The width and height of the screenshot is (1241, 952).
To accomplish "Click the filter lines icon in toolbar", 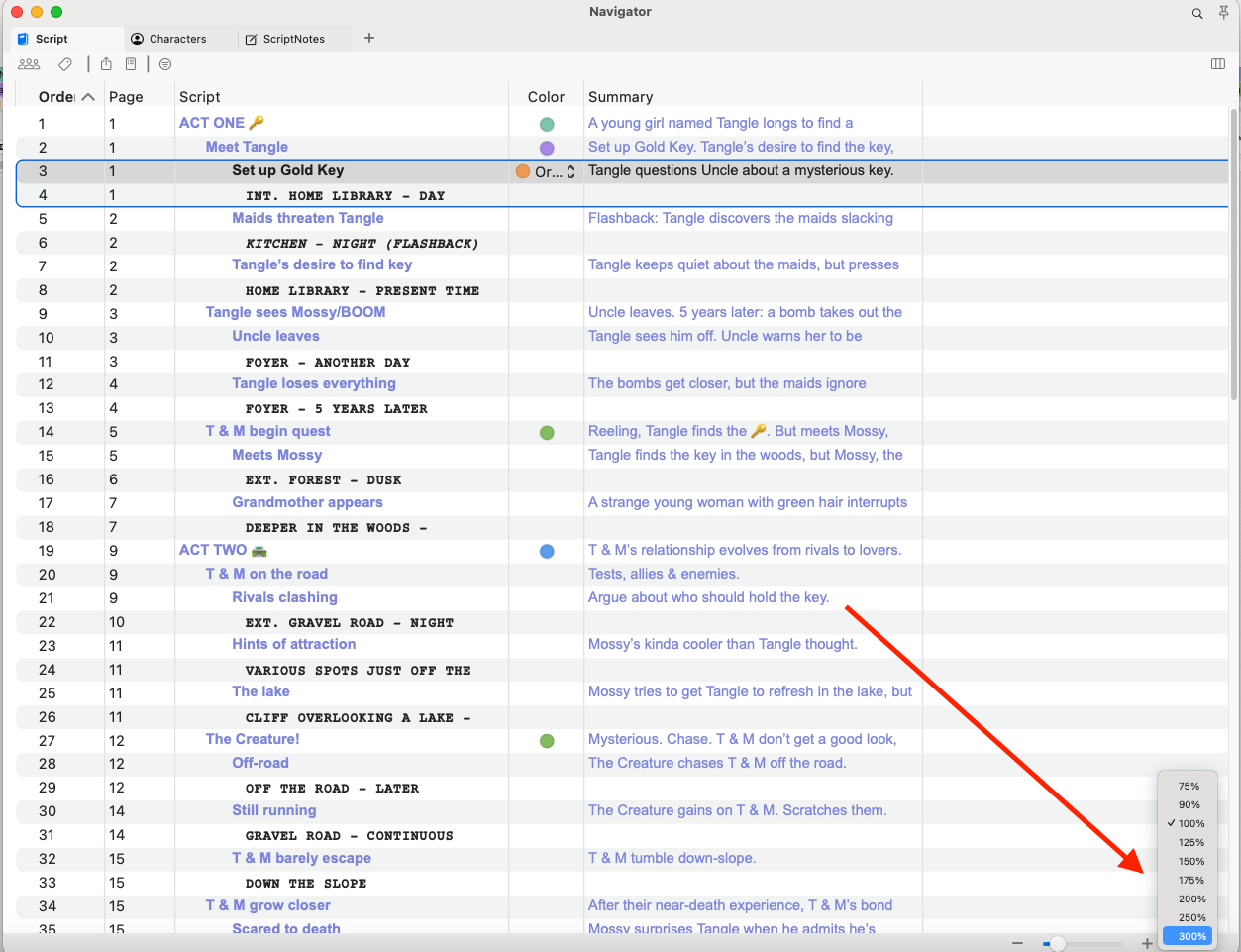I will (x=165, y=64).
